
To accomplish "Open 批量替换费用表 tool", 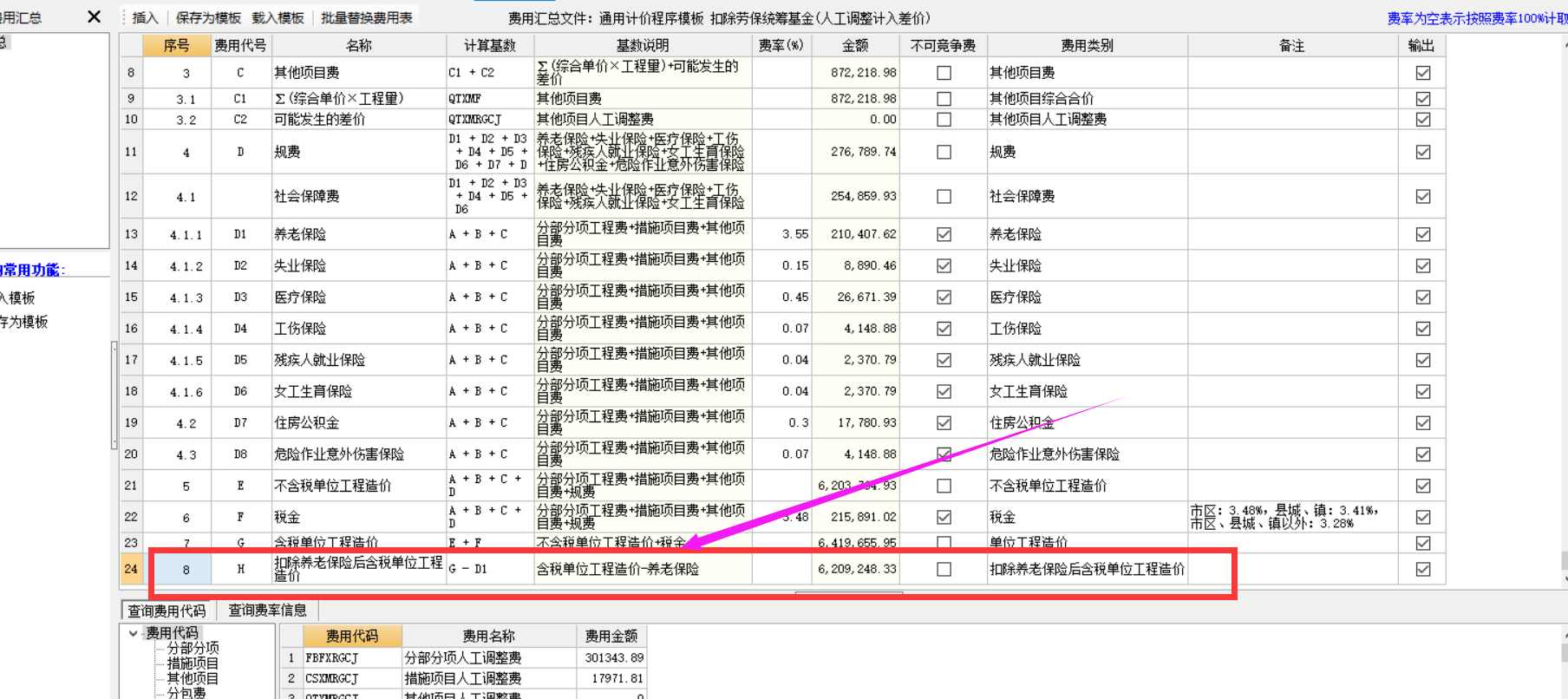I will tap(367, 17).
